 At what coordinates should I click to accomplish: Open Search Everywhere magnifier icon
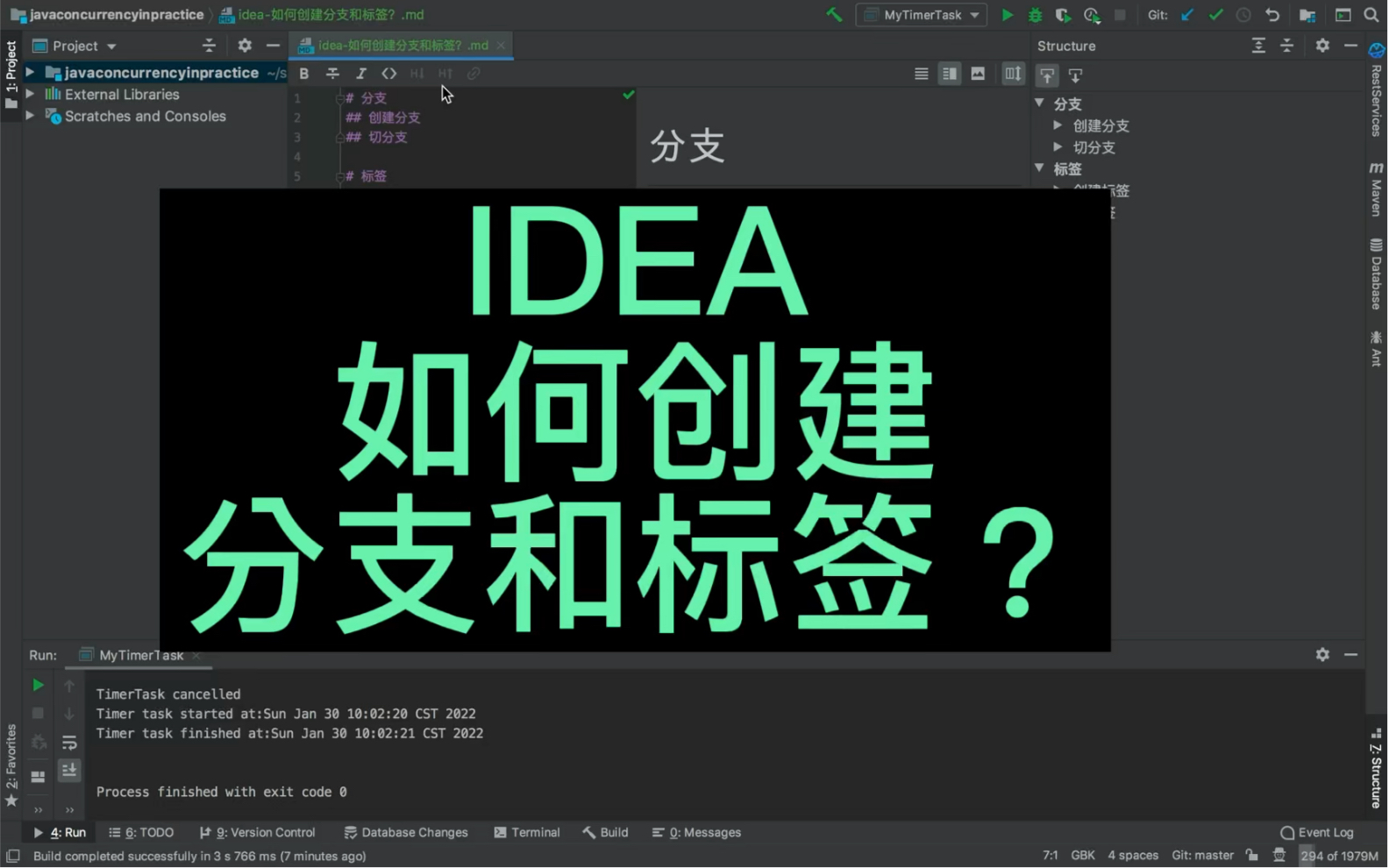(x=1371, y=15)
